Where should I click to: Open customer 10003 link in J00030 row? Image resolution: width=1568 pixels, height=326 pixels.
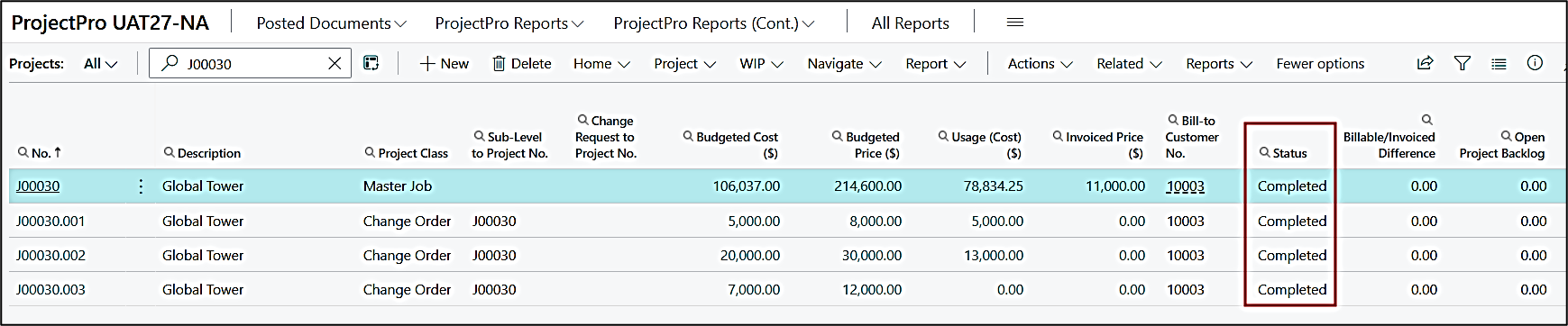point(1186,186)
